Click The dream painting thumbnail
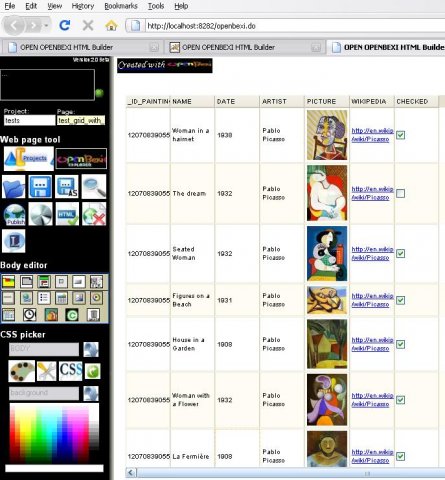The image size is (445, 480). pyautogui.click(x=327, y=193)
